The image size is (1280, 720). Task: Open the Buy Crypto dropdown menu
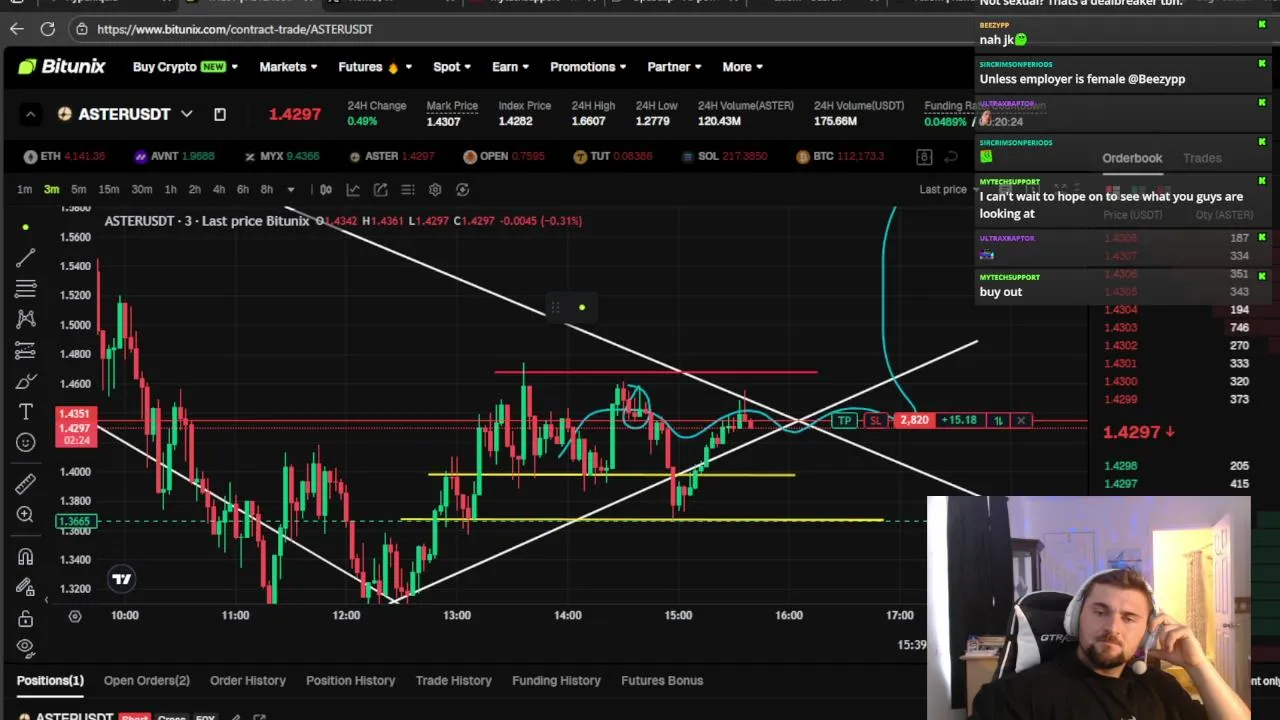click(x=185, y=67)
